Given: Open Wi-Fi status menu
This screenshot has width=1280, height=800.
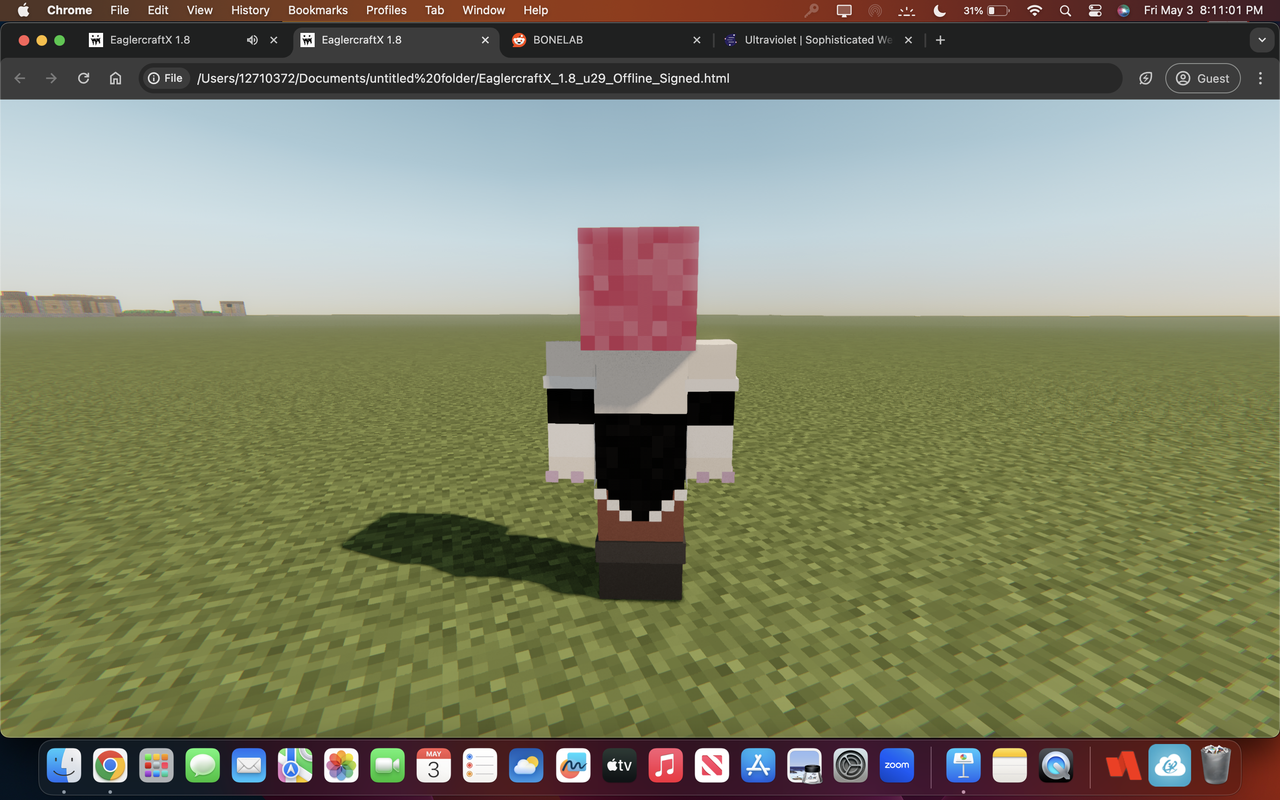Looking at the screenshot, I should 1035,10.
